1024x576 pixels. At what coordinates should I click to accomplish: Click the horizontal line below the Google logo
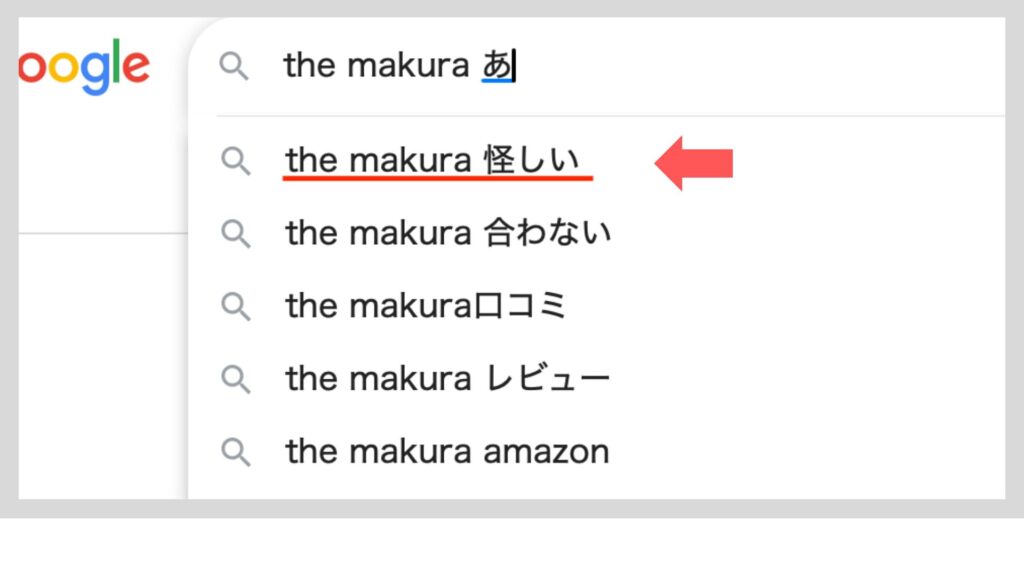click(100, 233)
